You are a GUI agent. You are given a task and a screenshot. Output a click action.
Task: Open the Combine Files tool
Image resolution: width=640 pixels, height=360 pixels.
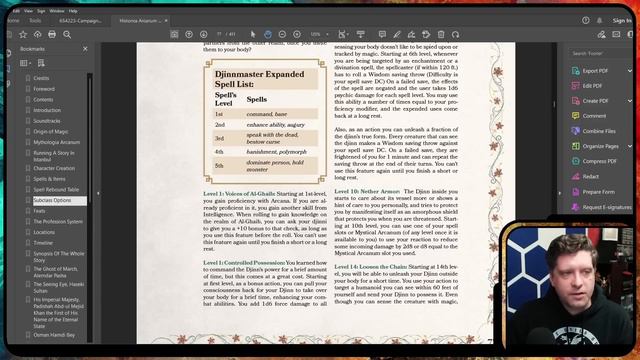pyautogui.click(x=599, y=131)
